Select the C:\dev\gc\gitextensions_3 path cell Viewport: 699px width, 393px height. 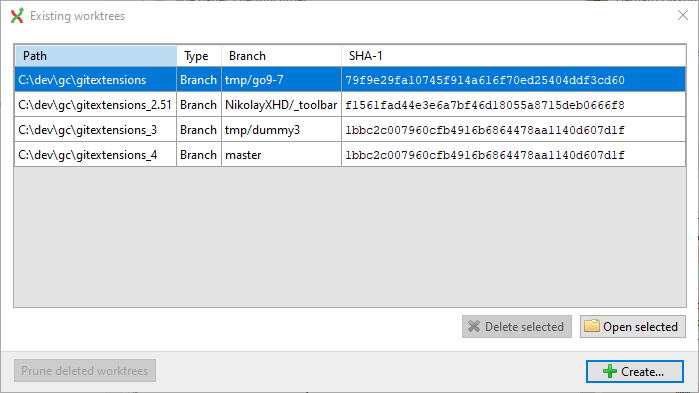(x=96, y=130)
